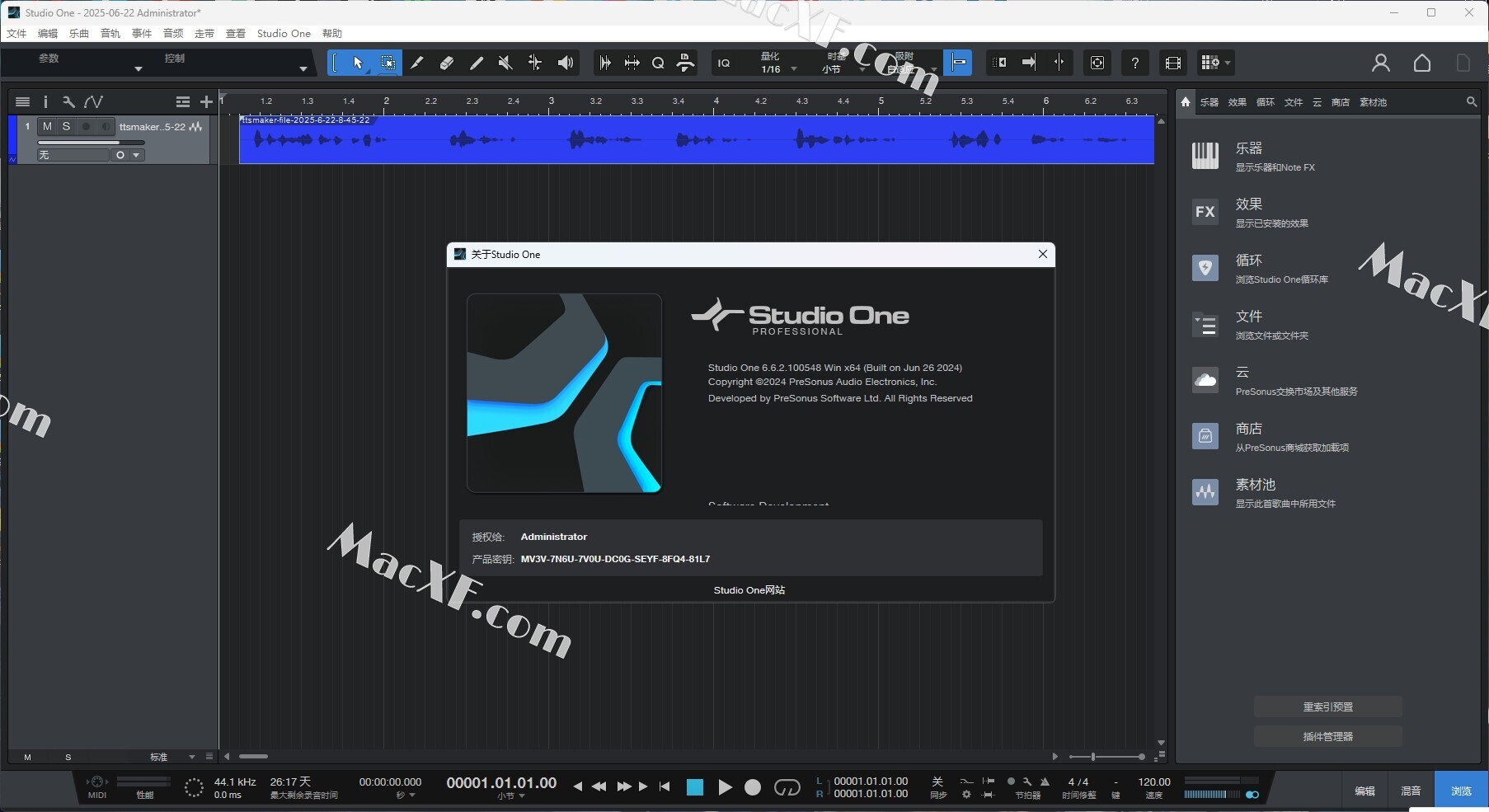Open the help question mark
The height and width of the screenshot is (812, 1489).
click(x=1135, y=63)
